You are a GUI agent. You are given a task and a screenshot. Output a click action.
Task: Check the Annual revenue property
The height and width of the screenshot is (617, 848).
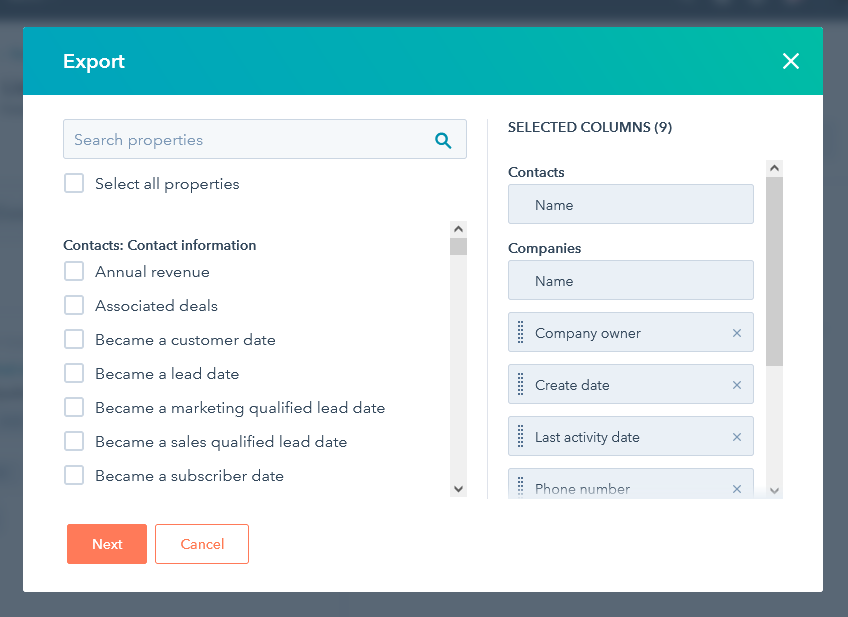pyautogui.click(x=73, y=271)
